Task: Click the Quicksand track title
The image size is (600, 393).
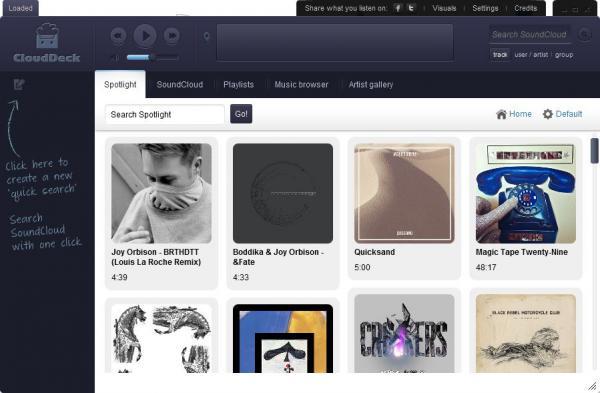Action: (374, 252)
